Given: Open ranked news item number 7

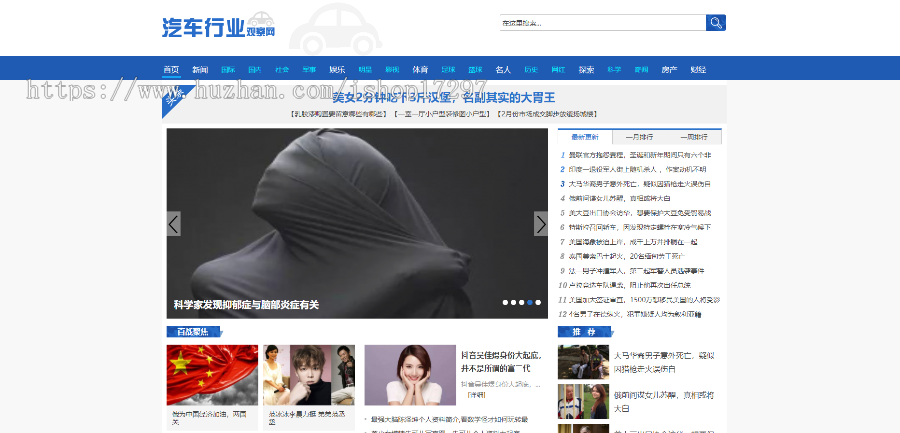Looking at the screenshot, I should [633, 242].
